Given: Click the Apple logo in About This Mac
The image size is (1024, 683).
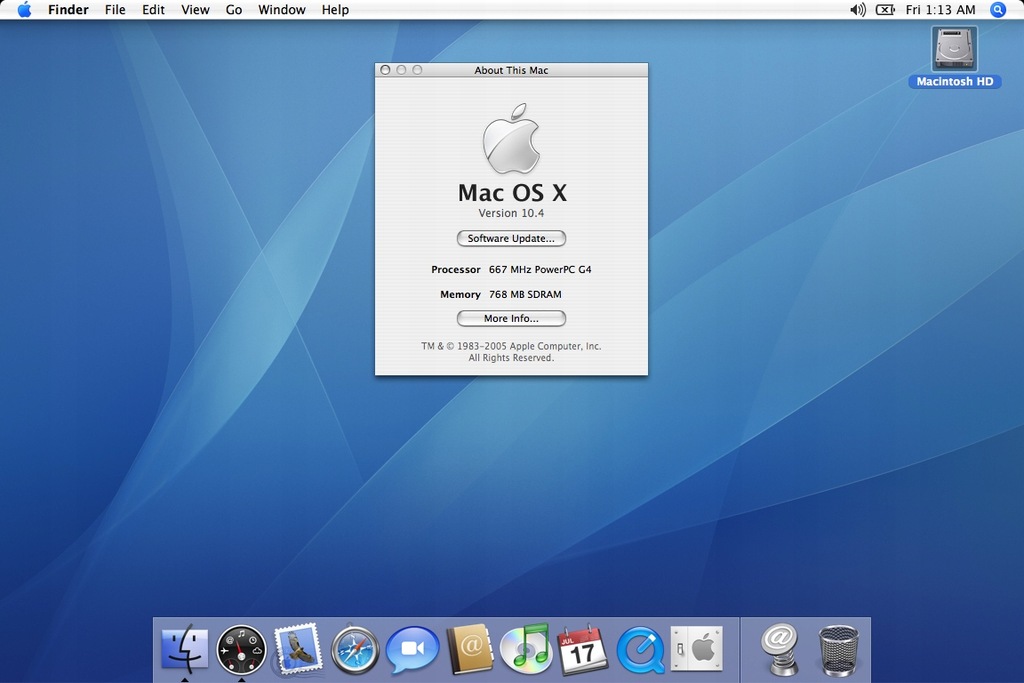Looking at the screenshot, I should 511,138.
